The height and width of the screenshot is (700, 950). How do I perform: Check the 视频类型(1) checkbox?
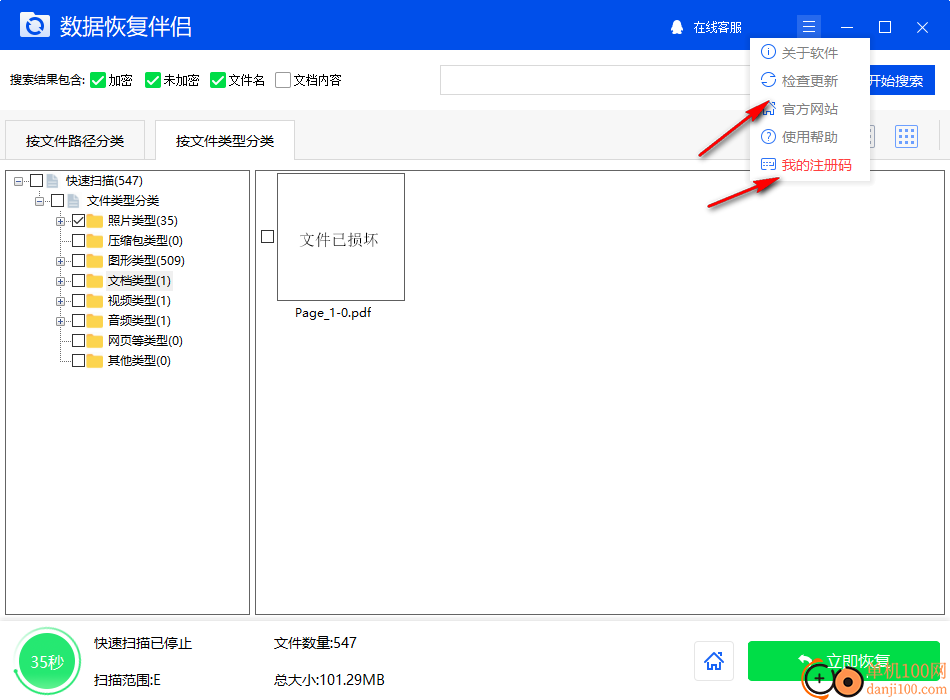pyautogui.click(x=78, y=300)
